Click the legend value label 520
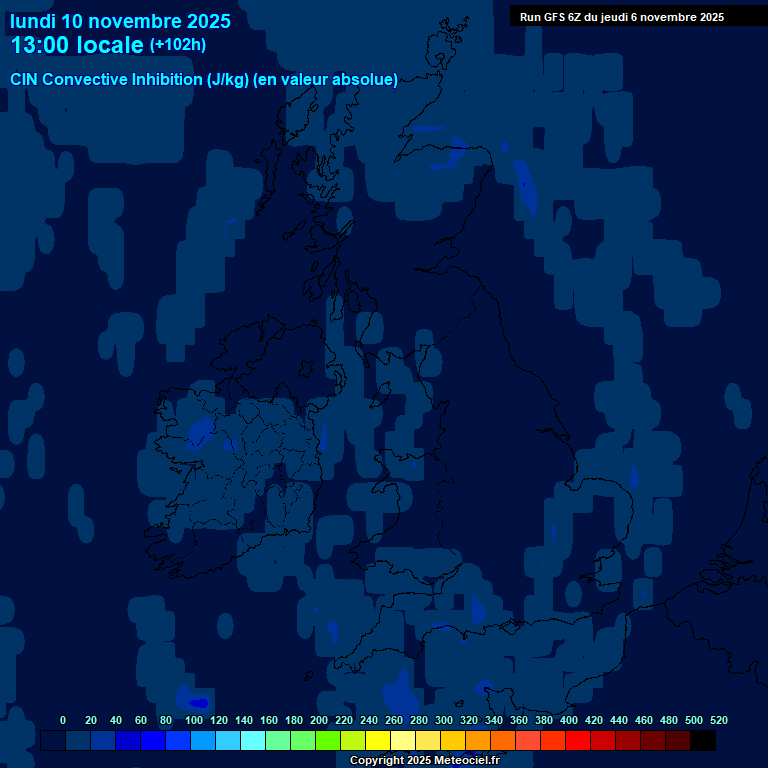The width and height of the screenshot is (768, 768). click(x=718, y=720)
